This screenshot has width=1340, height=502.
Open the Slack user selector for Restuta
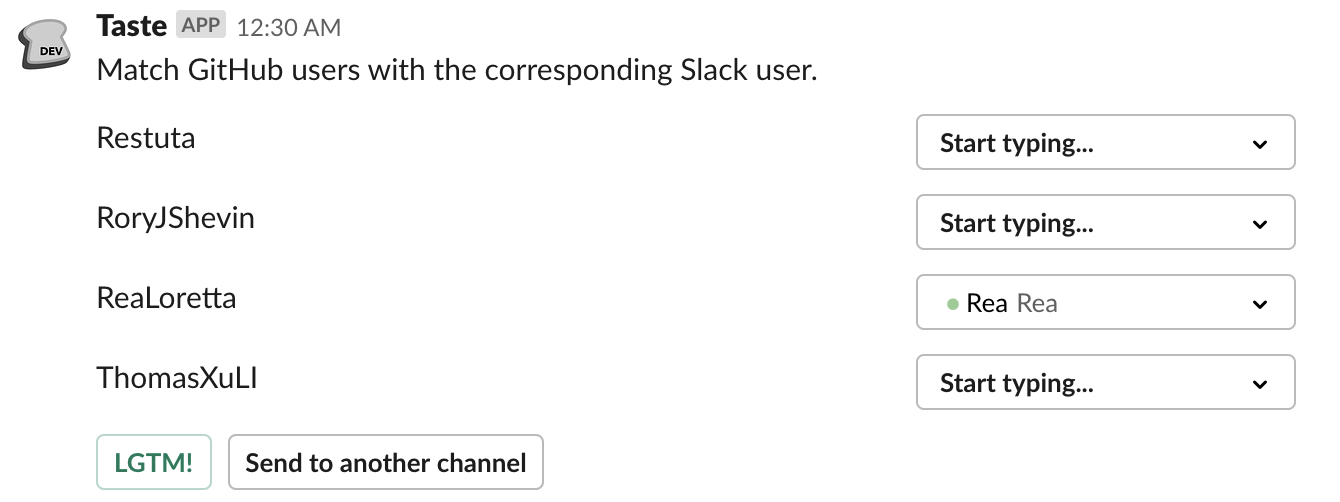(x=1105, y=143)
